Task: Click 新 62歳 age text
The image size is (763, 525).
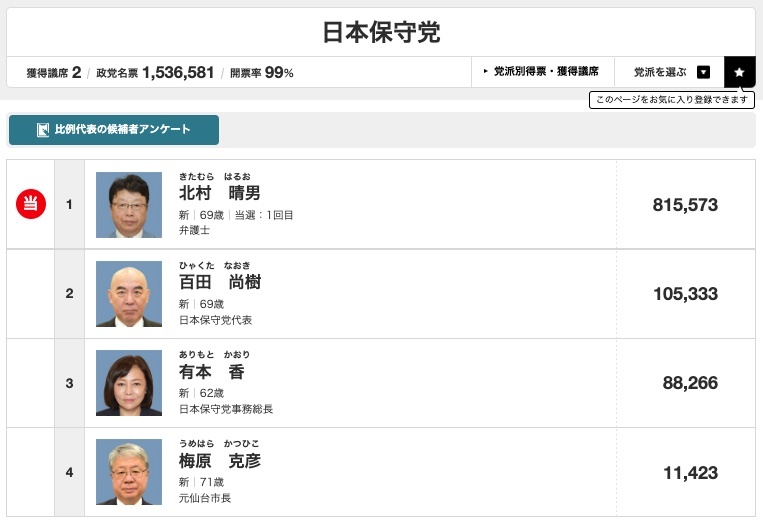Action: pos(201,393)
